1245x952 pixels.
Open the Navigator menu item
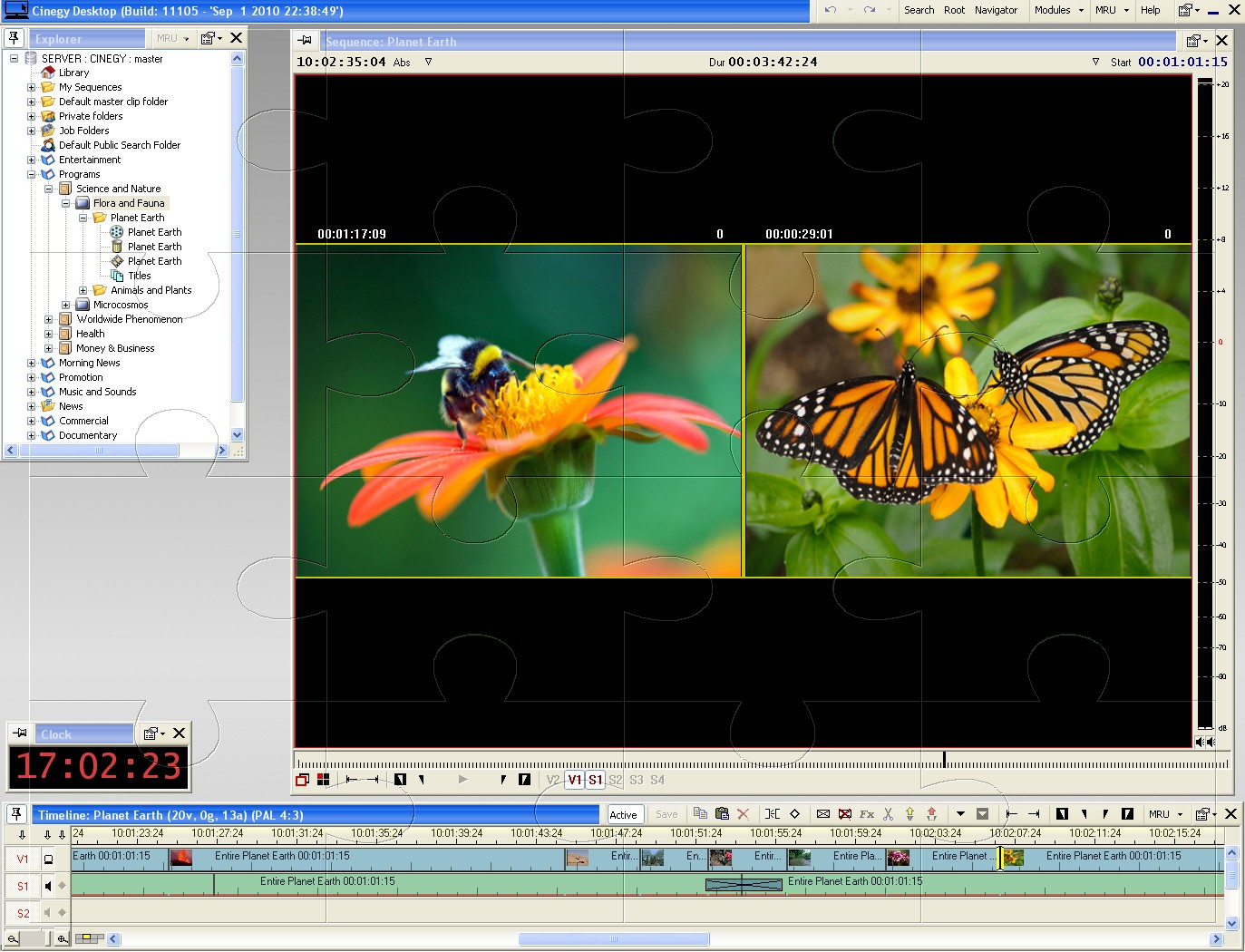tap(996, 10)
